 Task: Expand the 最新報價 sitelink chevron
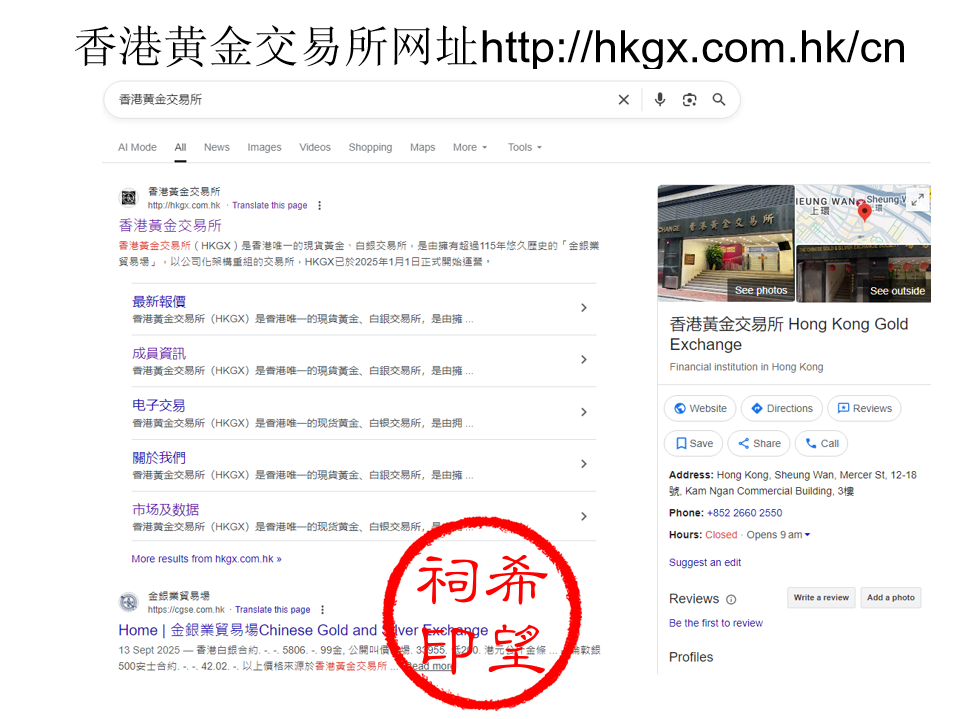point(584,308)
